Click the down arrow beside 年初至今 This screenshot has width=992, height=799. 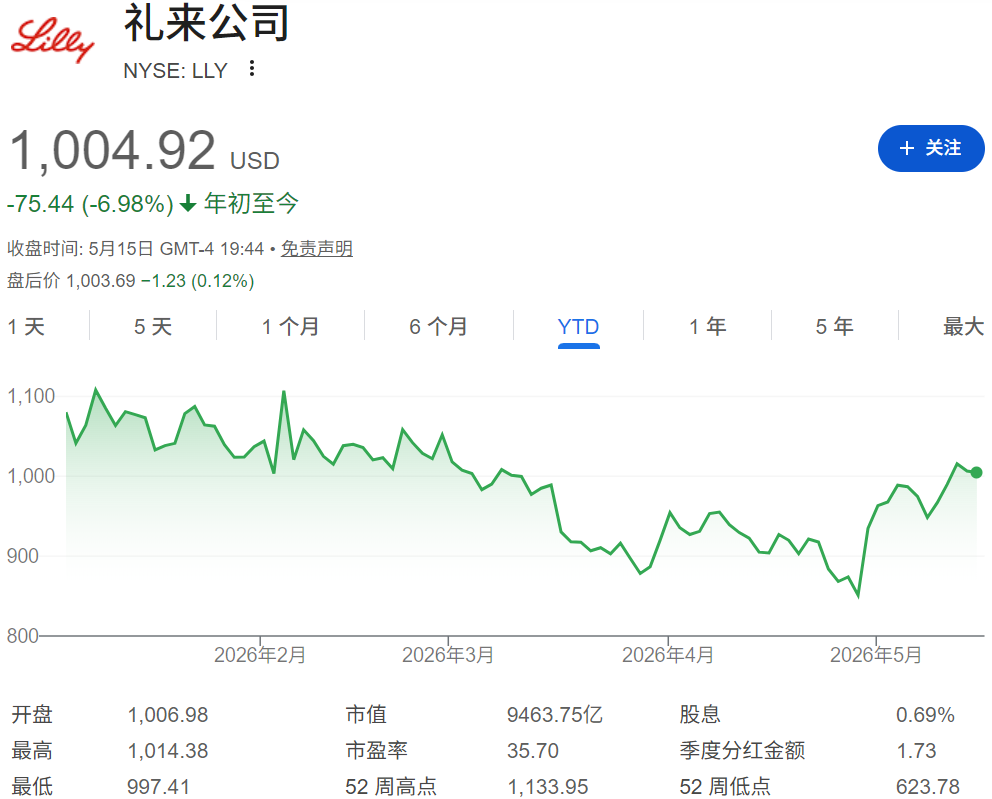[x=188, y=204]
